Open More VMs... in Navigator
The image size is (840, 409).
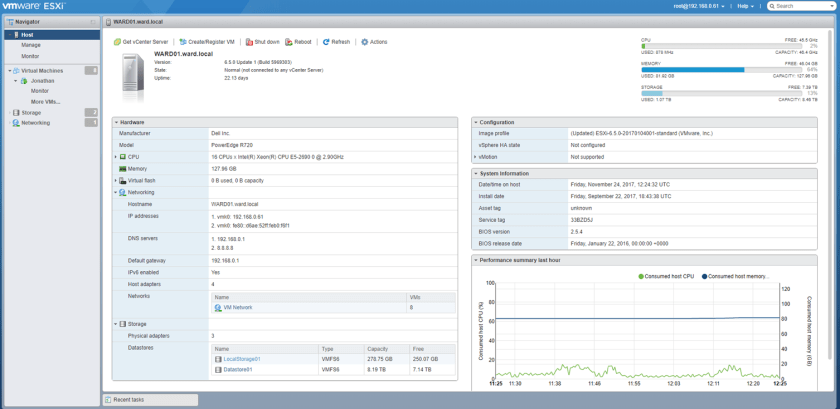46,102
